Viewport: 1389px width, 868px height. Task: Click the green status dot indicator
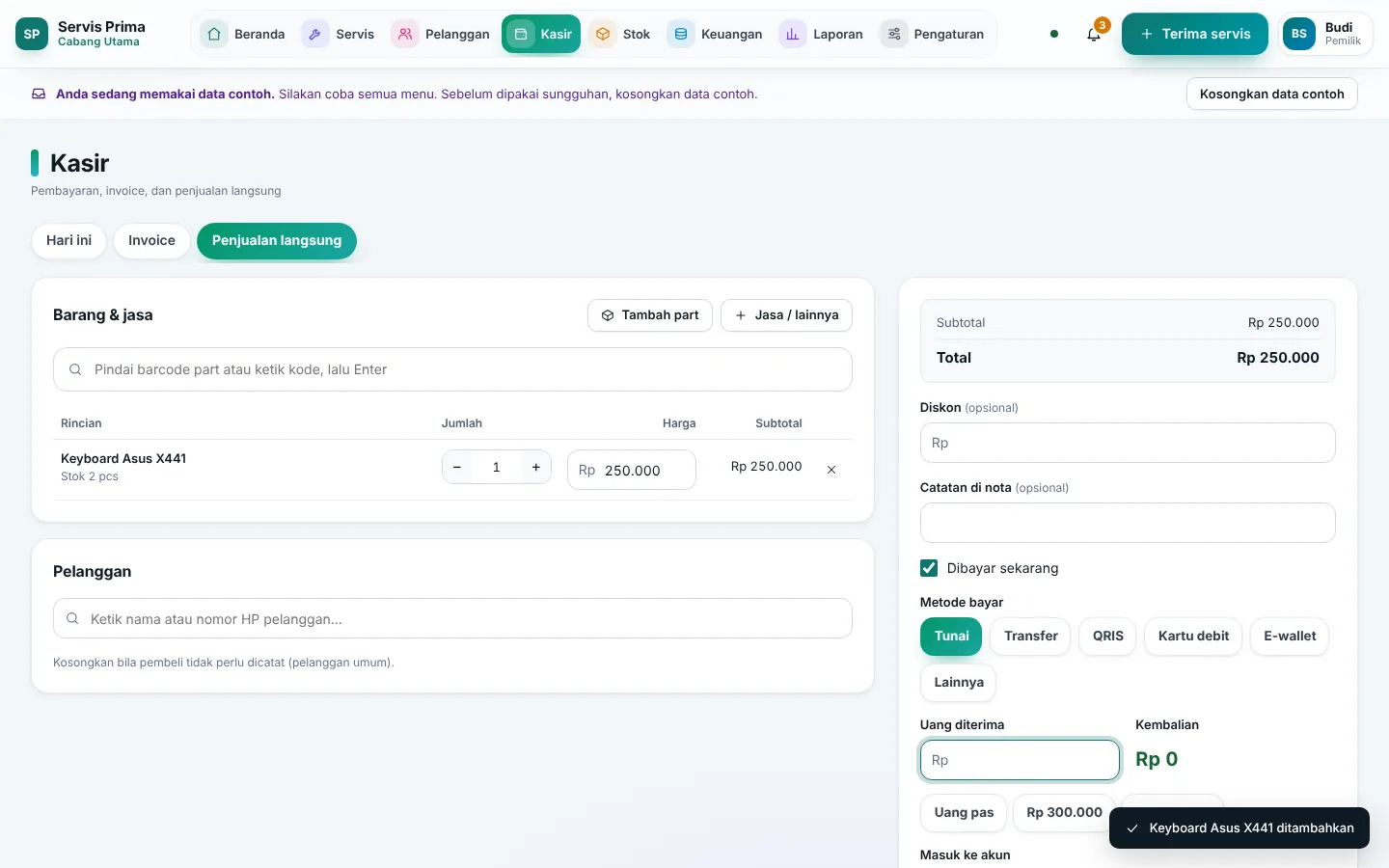(x=1054, y=34)
